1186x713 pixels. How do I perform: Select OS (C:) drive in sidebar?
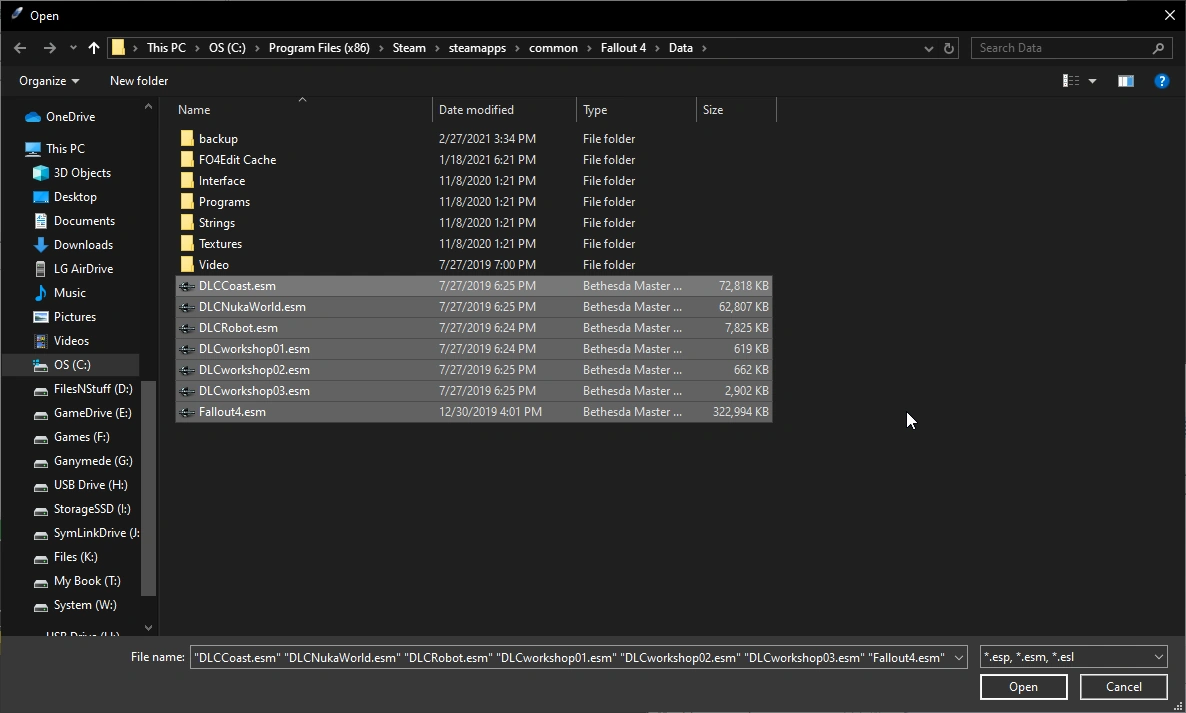coord(72,364)
